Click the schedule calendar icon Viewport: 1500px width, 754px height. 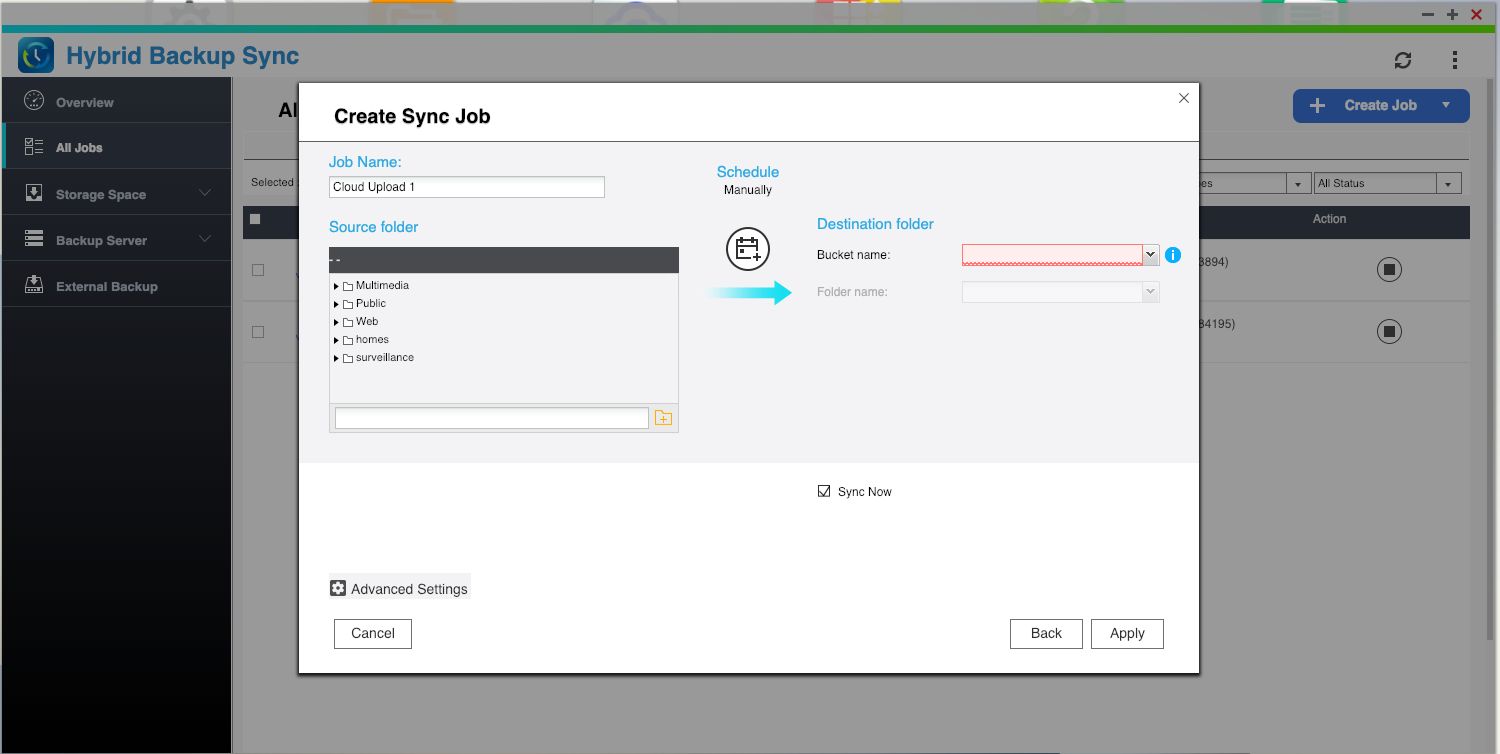click(x=747, y=249)
